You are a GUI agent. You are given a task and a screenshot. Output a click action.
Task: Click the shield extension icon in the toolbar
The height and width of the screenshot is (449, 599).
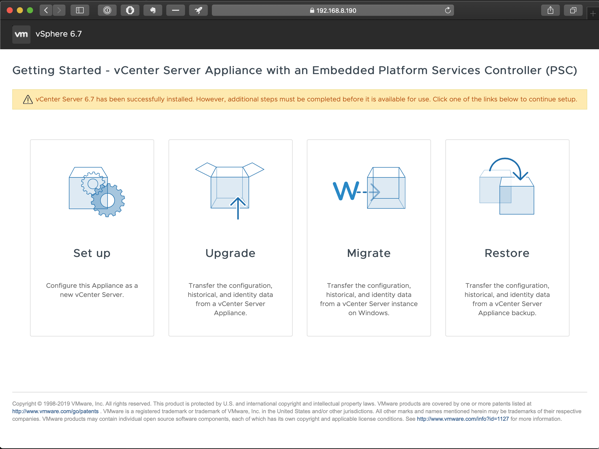(x=130, y=10)
